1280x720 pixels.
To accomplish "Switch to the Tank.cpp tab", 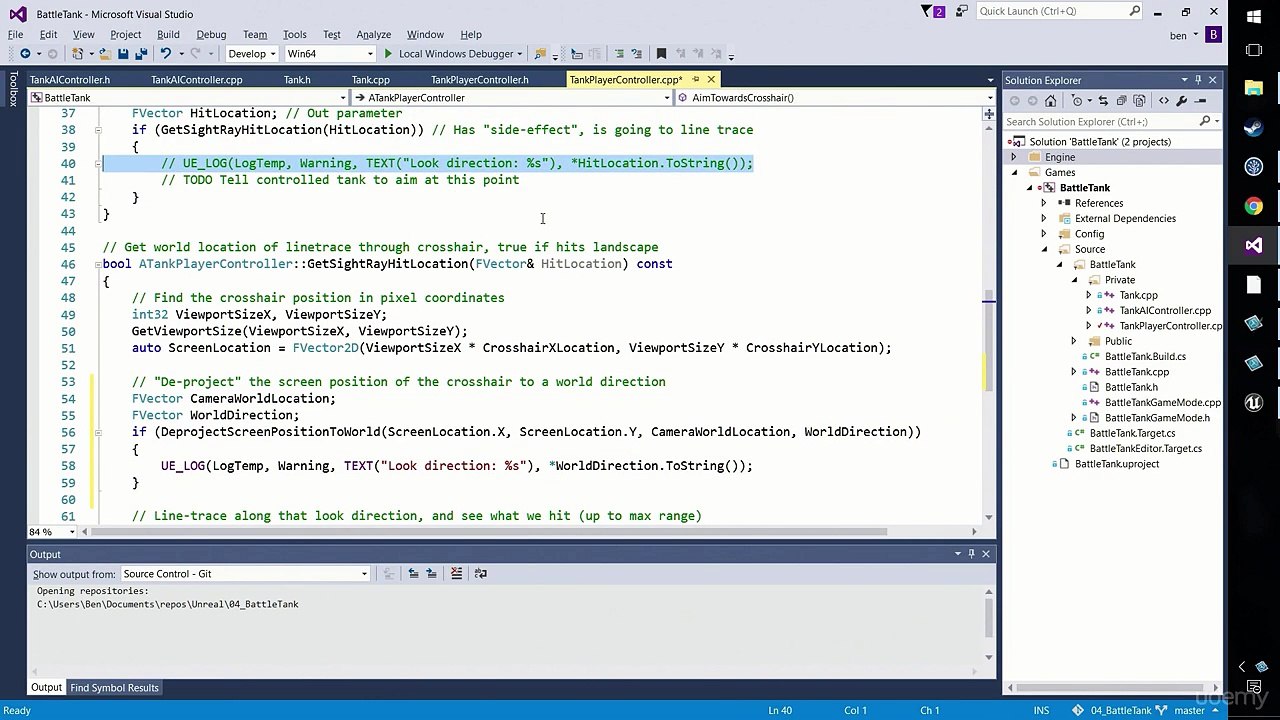I will tap(370, 79).
